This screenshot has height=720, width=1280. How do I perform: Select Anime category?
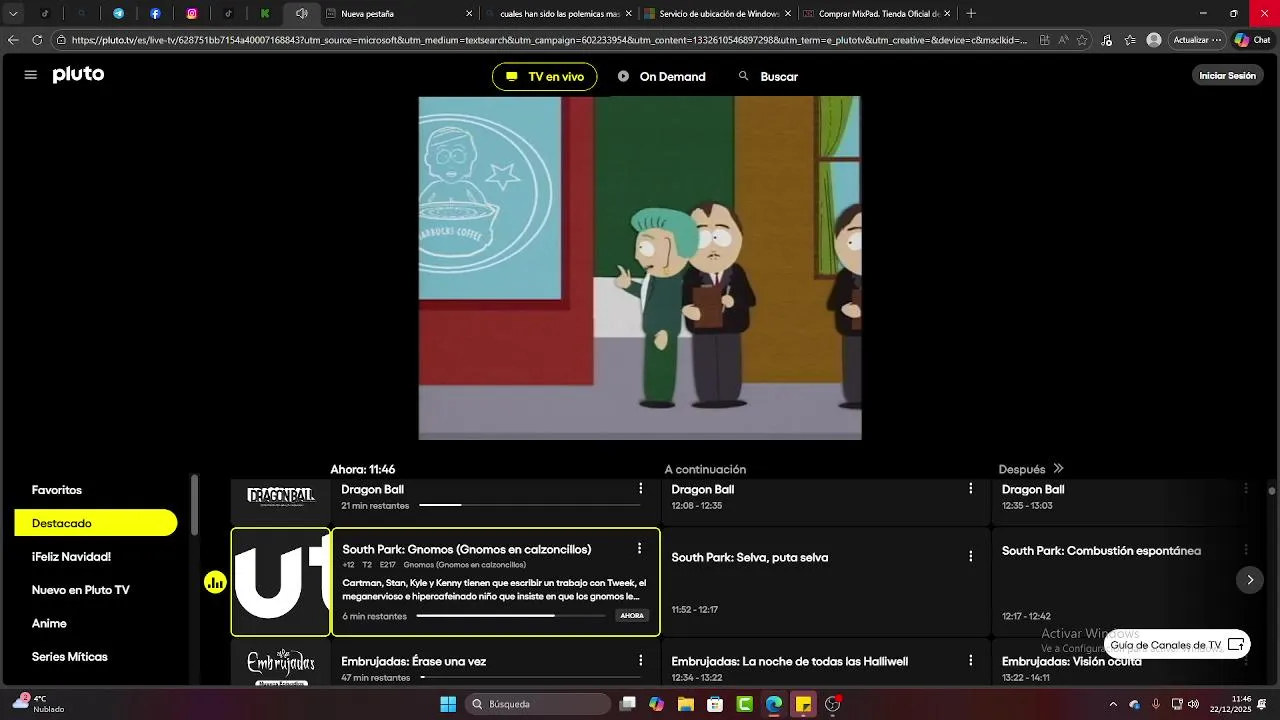coord(49,624)
